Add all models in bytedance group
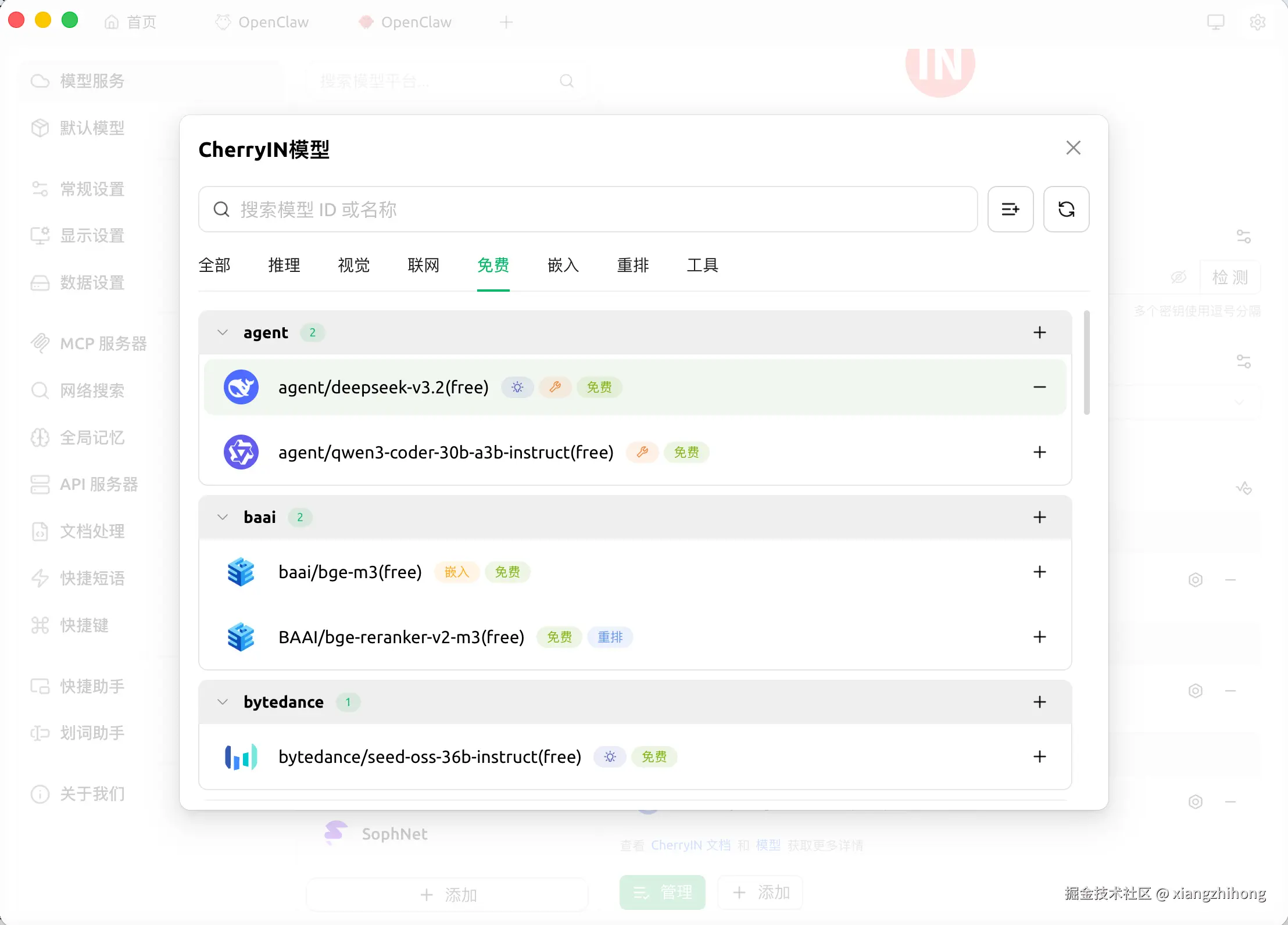The image size is (1288, 925). tap(1039, 702)
